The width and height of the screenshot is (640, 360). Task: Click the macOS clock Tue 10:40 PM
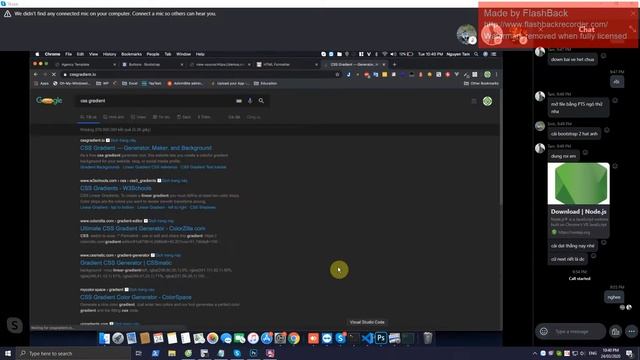tap(430, 54)
